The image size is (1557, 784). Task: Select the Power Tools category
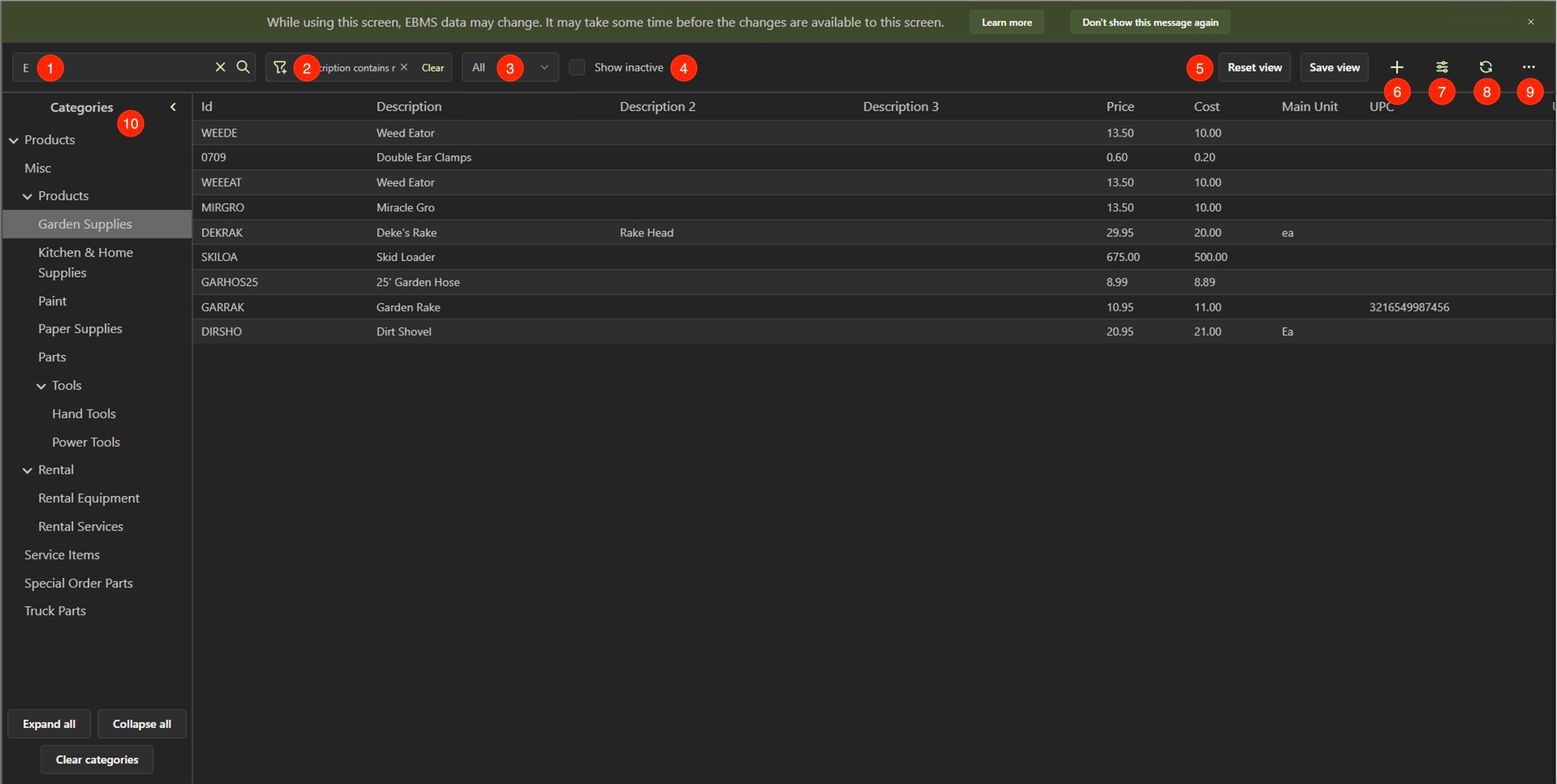pyautogui.click(x=86, y=442)
